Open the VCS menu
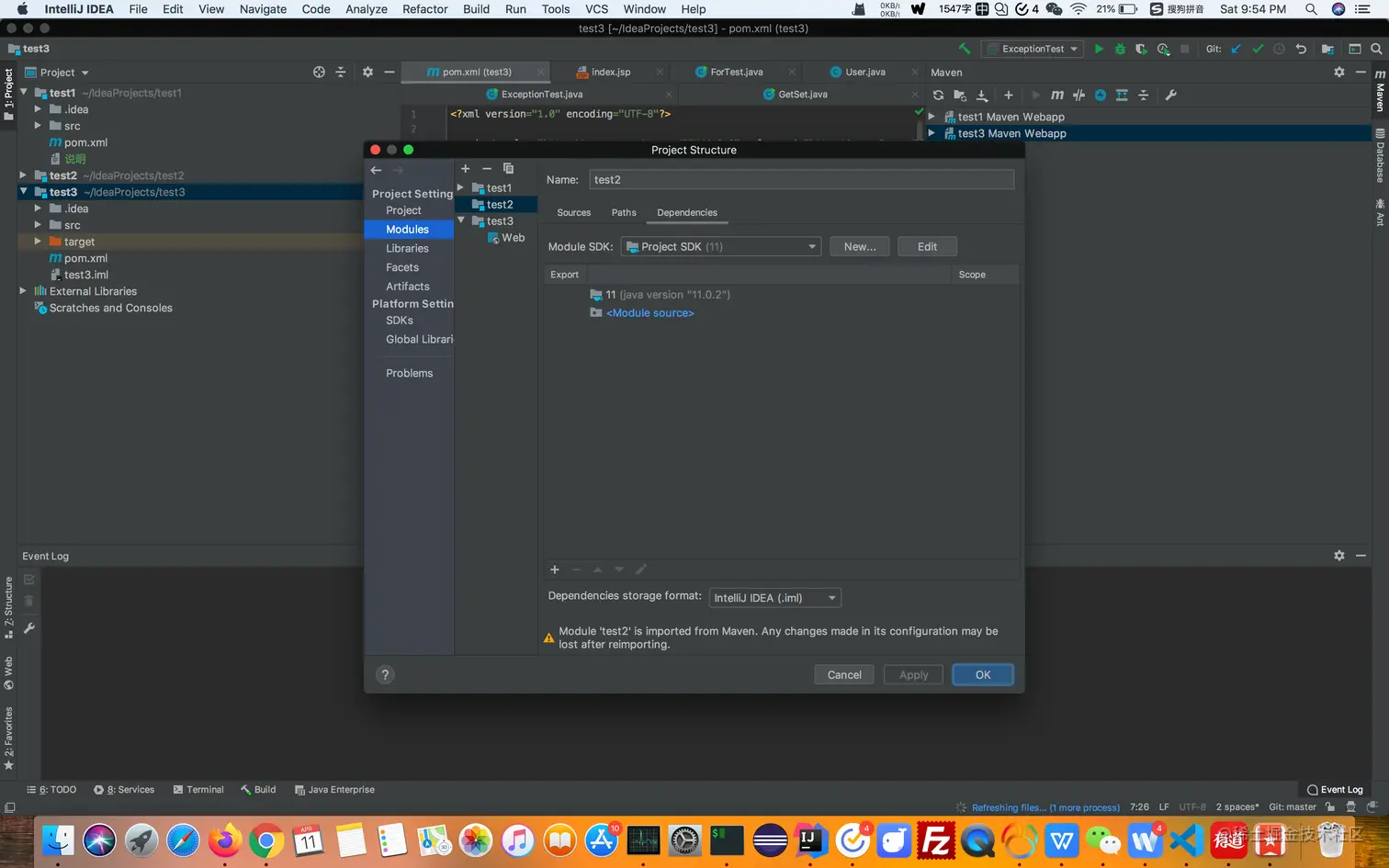Screen dimensions: 1389x868 (597, 9)
